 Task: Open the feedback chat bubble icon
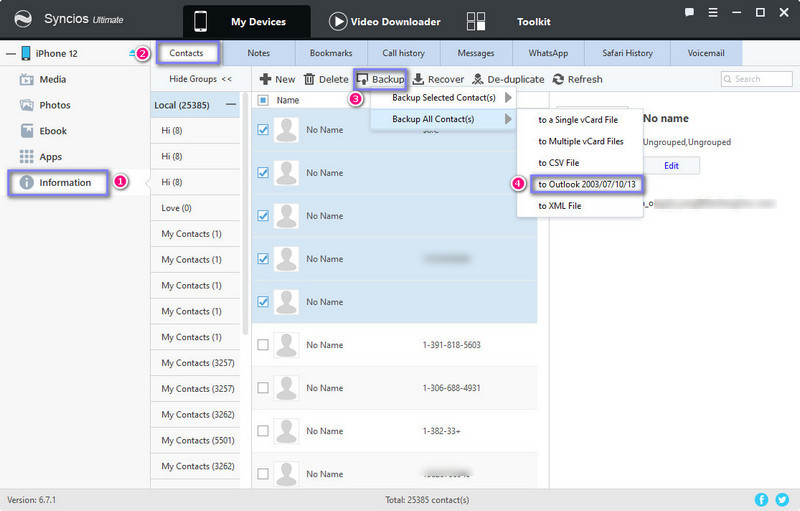[689, 13]
